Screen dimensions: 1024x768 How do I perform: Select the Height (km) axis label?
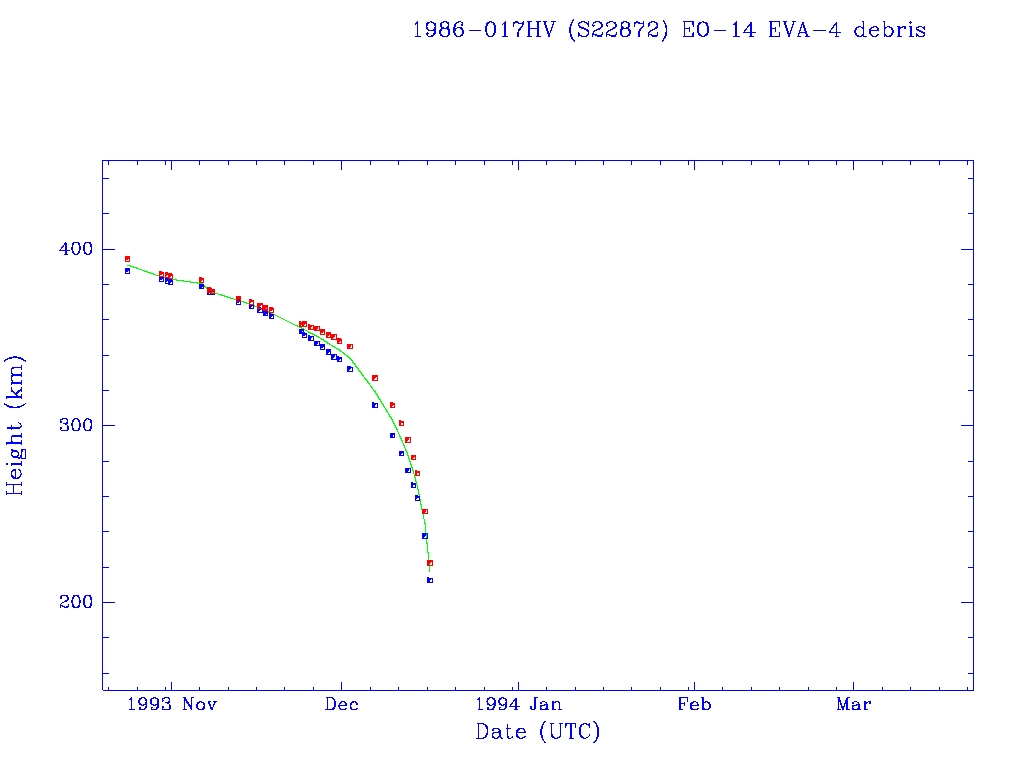click(x=16, y=425)
